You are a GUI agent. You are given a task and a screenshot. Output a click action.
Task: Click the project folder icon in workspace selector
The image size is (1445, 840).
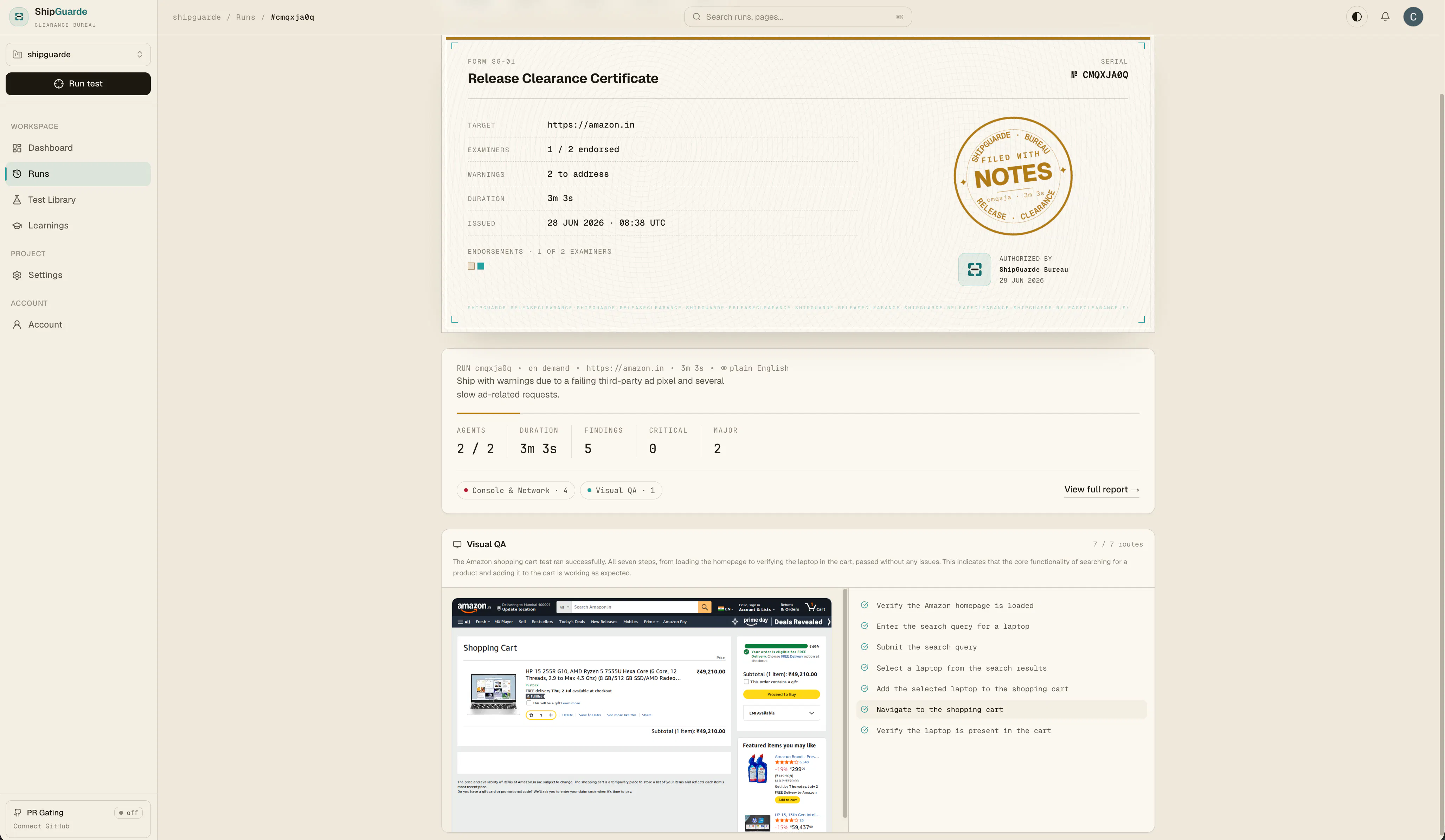click(x=17, y=54)
